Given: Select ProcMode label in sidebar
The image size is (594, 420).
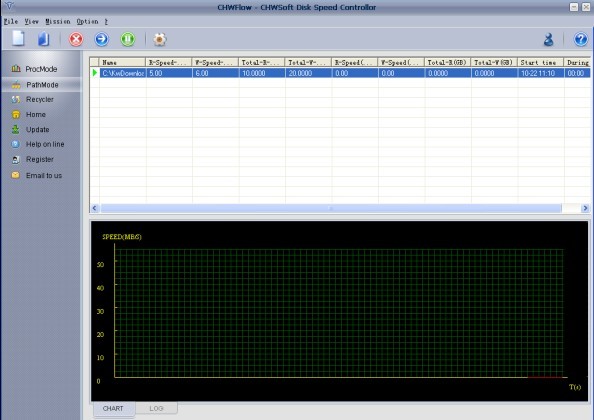Looking at the screenshot, I should point(41,69).
